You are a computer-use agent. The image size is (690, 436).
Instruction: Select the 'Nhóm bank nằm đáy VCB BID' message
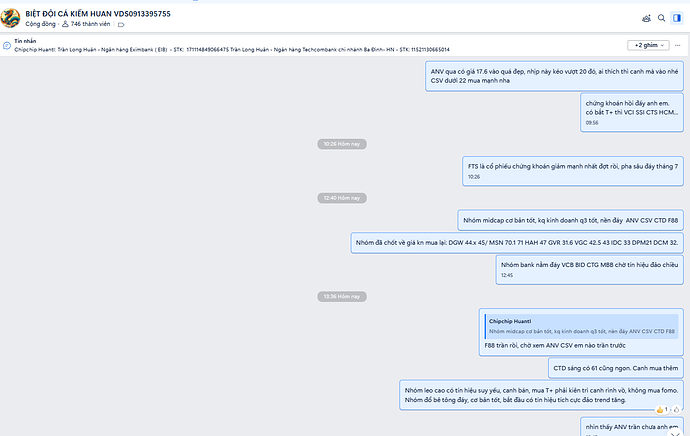[x=589, y=270]
